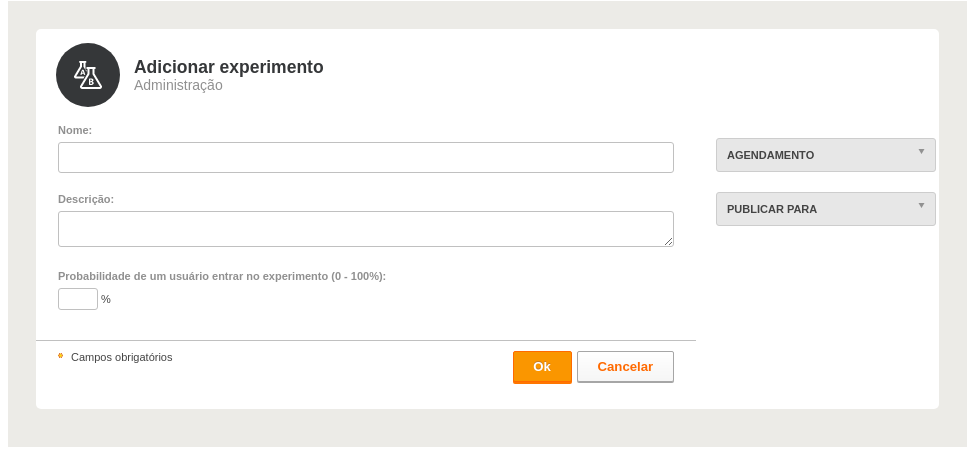Click the Campos obrigatórios note text

click(122, 357)
